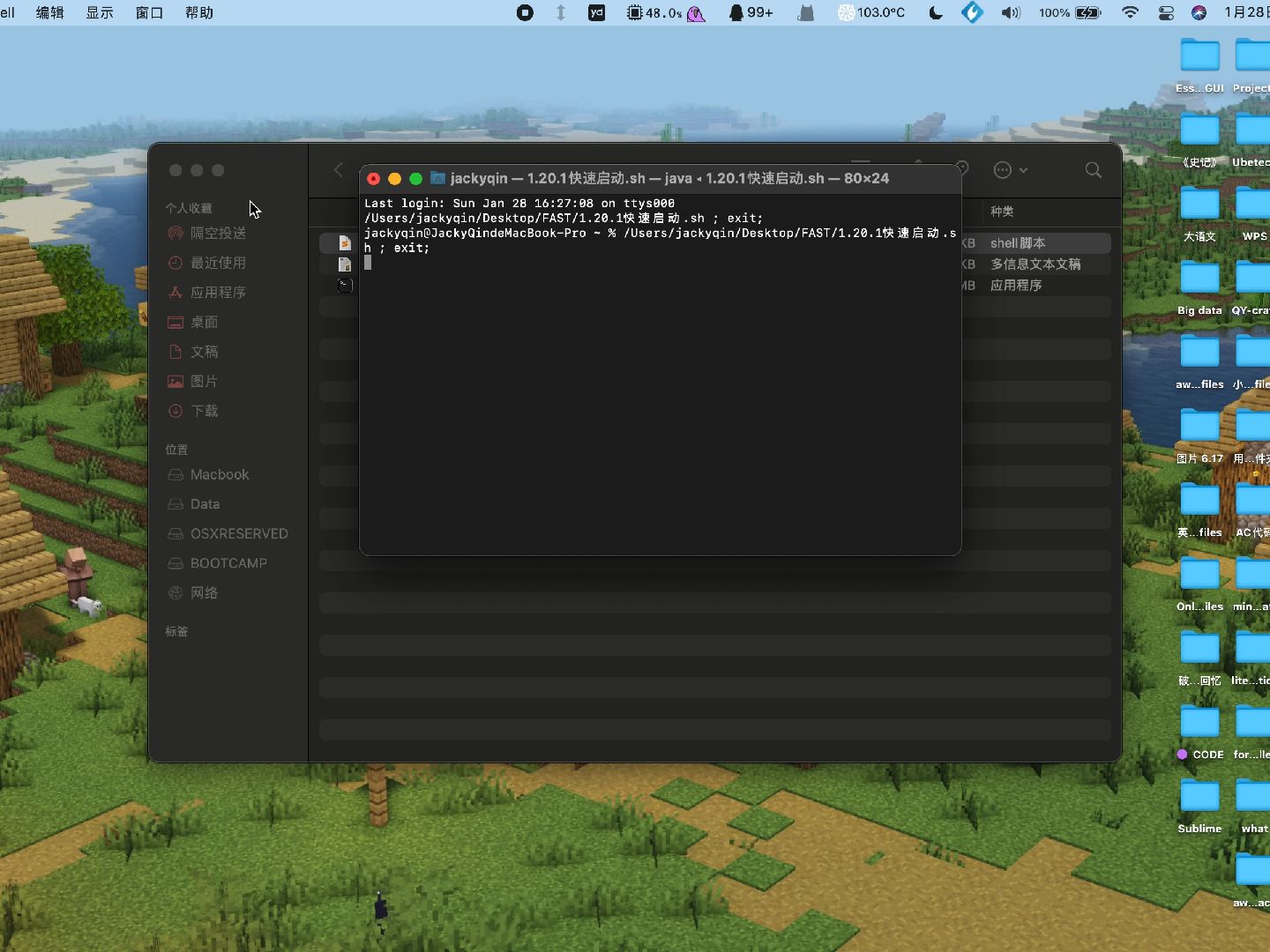Click the dark mode moon status icon
1270x952 pixels.
(935, 13)
